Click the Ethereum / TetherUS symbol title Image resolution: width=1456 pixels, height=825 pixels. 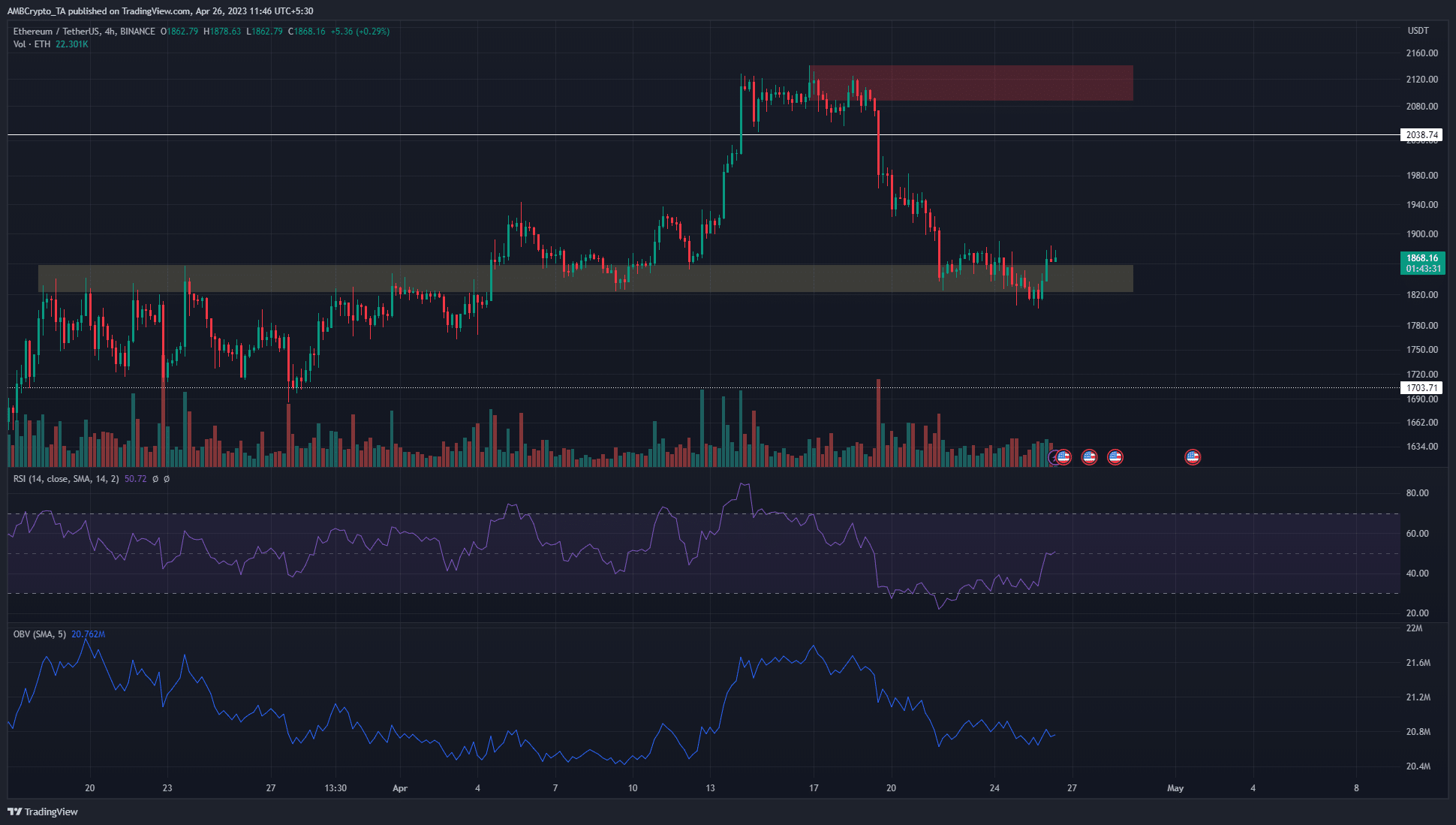pyautogui.click(x=84, y=32)
